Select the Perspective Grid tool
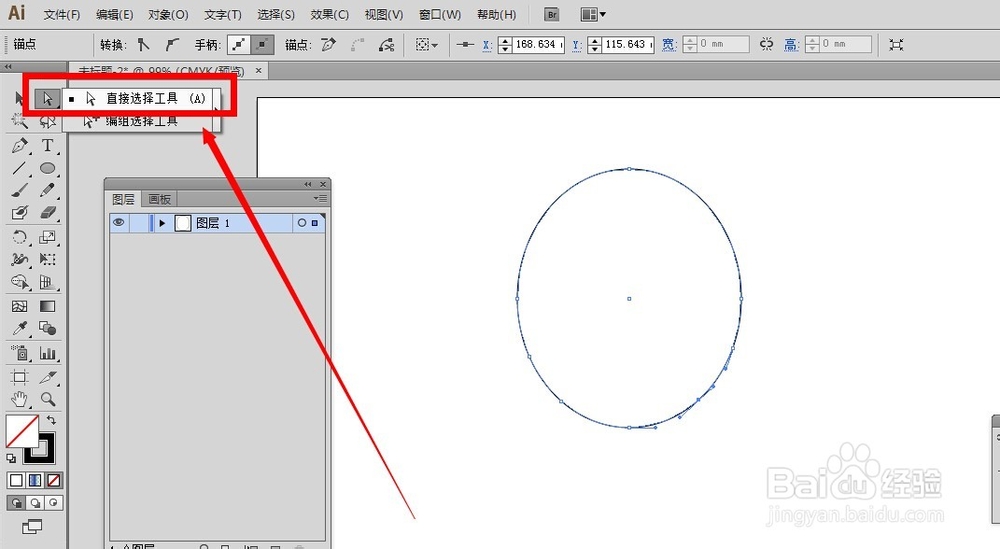The image size is (1000, 549). coord(47,282)
